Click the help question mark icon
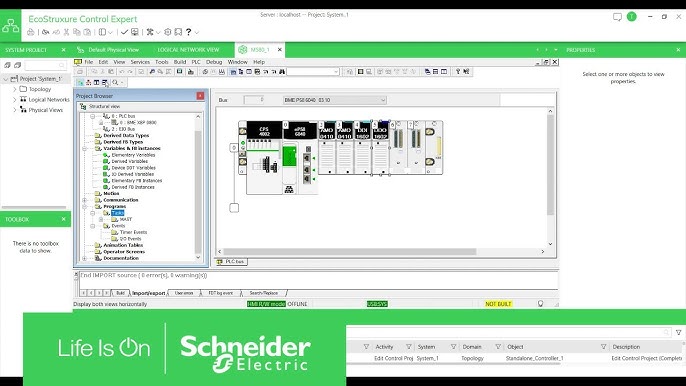 tap(189, 32)
